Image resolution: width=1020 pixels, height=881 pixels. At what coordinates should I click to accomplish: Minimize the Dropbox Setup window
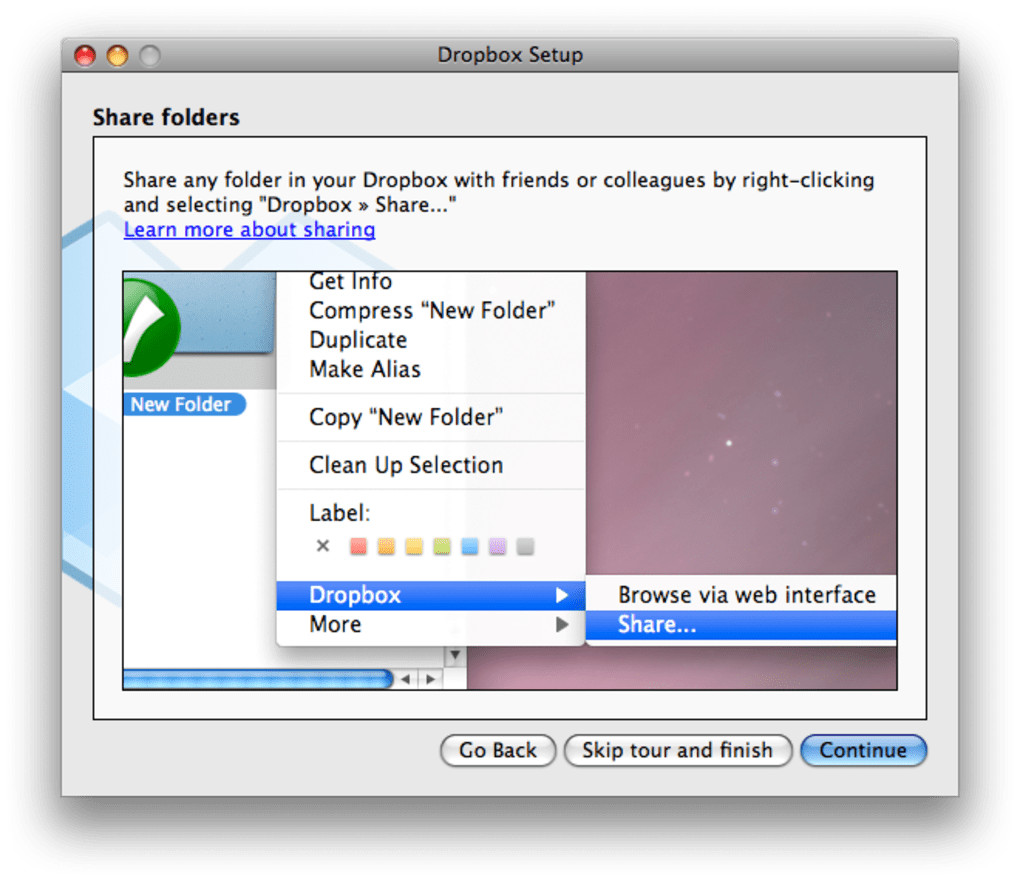[117, 55]
